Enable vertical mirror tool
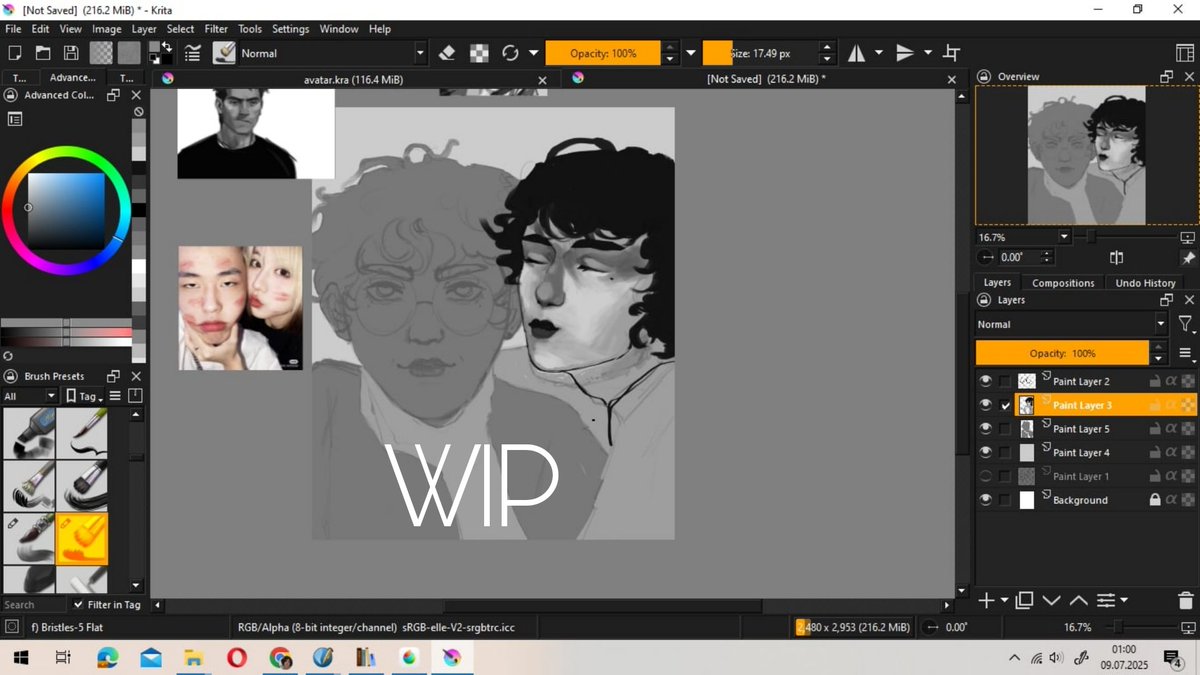The image size is (1200, 675). click(x=905, y=53)
